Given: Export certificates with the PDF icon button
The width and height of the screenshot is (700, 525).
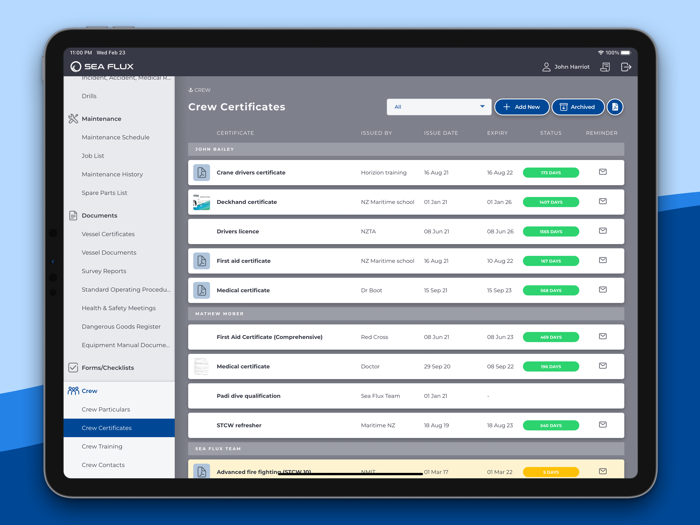Looking at the screenshot, I should [615, 107].
